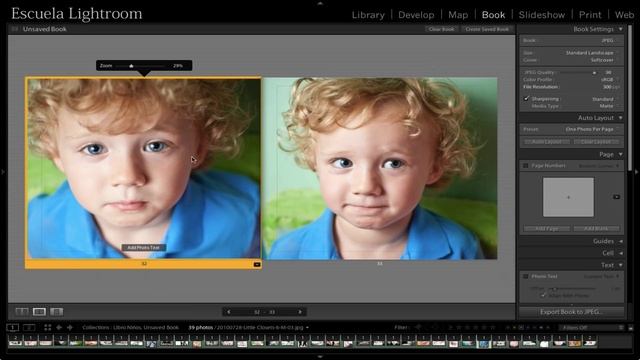Open the Filters Off dropdown
The width and height of the screenshot is (640, 360).
(x=591, y=327)
